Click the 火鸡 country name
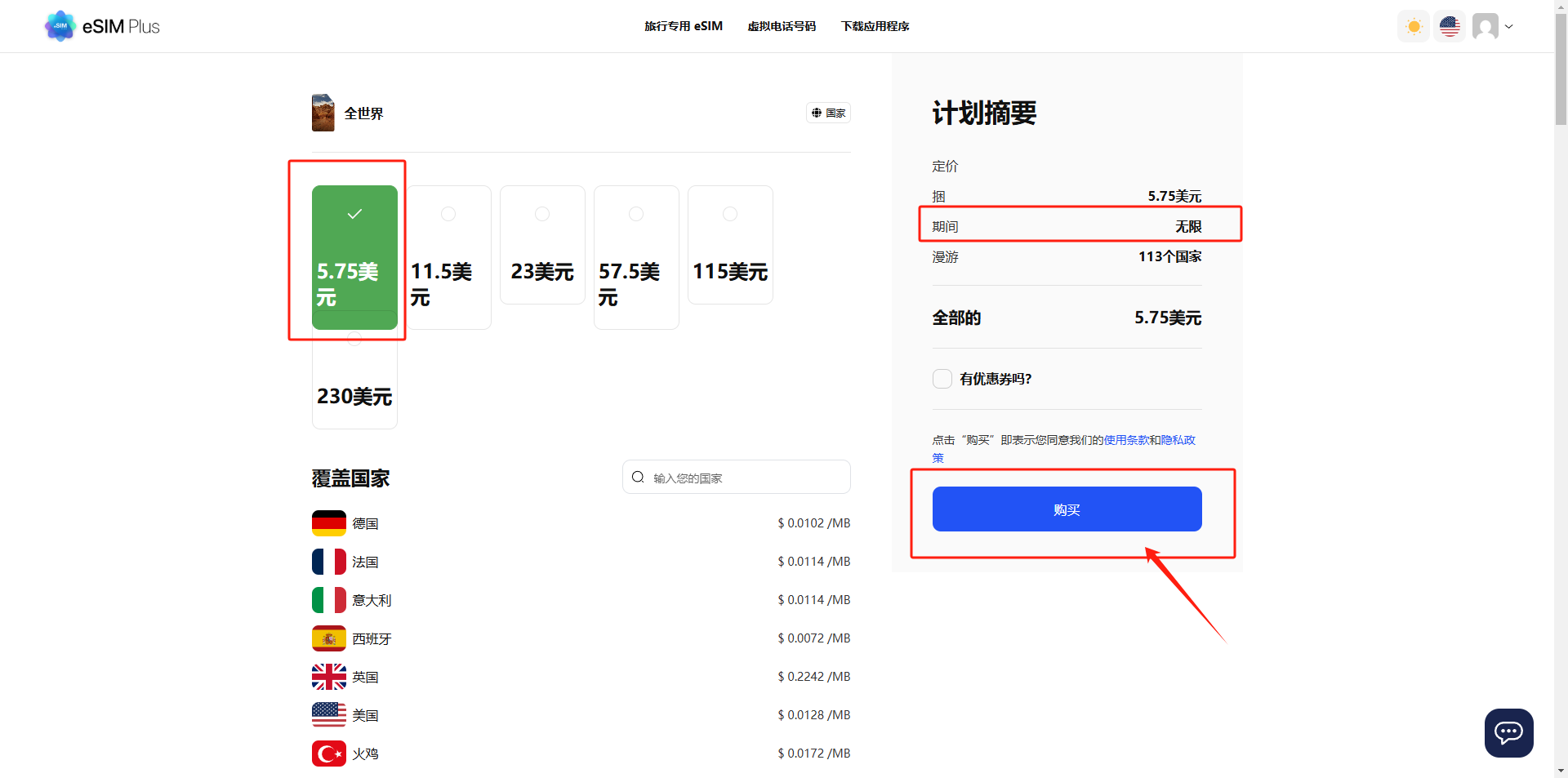Screen dimensions: 1568x778 point(365,754)
